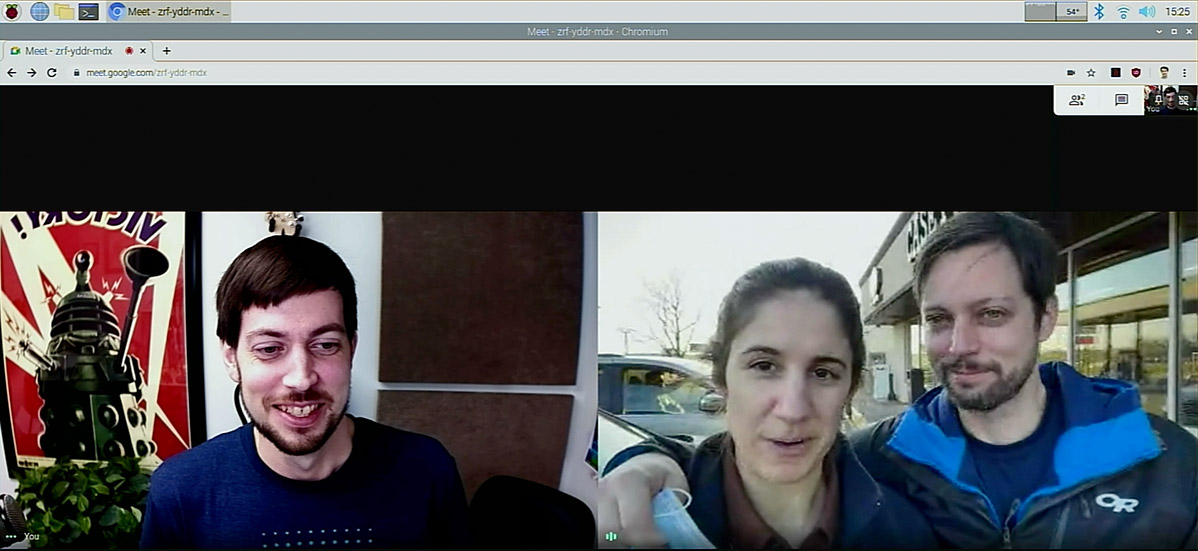This screenshot has height=551, width=1198.
Task: Maximize the Chromium window
Action: pos(1174,32)
